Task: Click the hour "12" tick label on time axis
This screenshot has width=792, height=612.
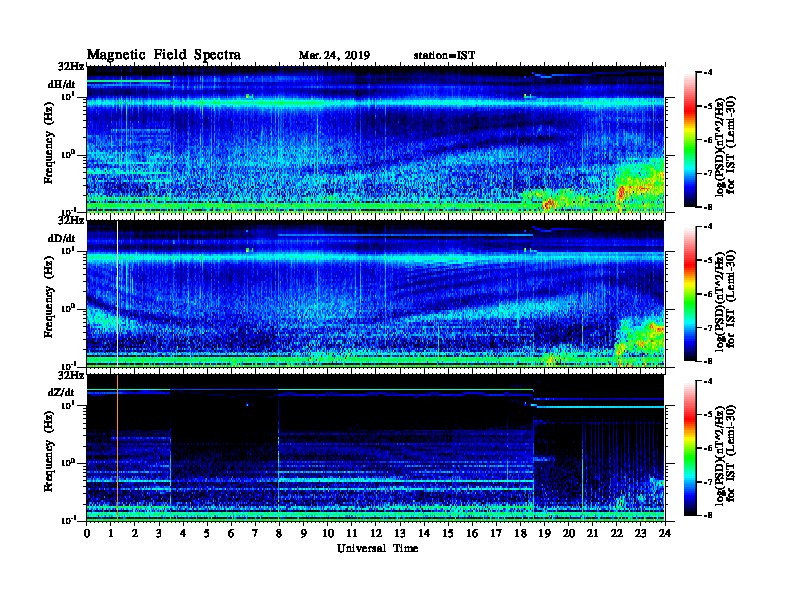Action: coord(376,533)
